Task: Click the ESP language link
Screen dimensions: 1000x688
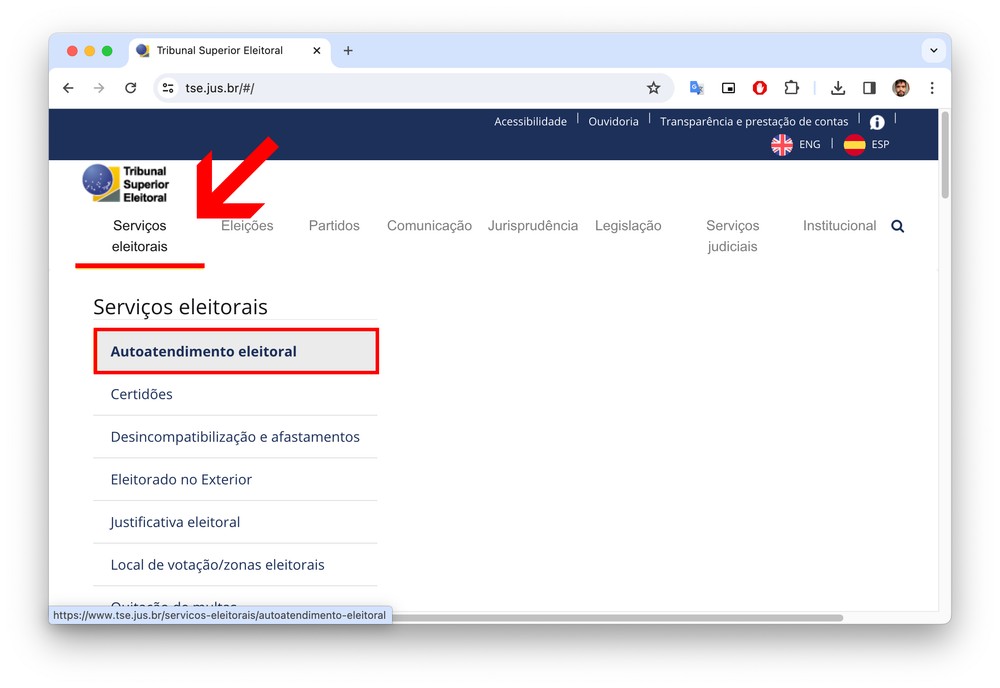Action: pos(880,145)
